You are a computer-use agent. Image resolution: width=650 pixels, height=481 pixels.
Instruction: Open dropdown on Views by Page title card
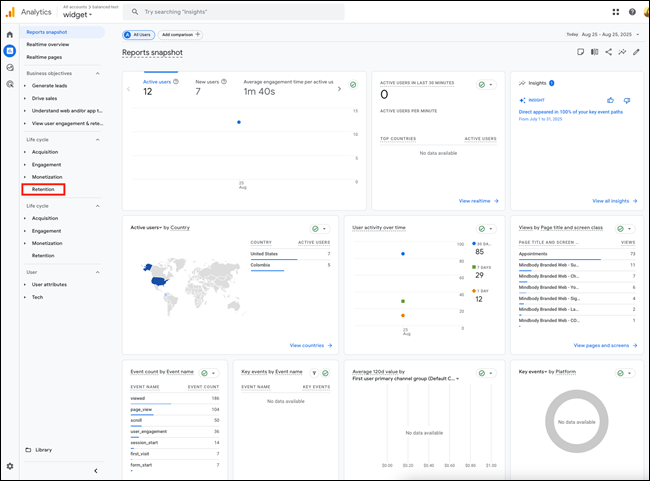click(625, 229)
